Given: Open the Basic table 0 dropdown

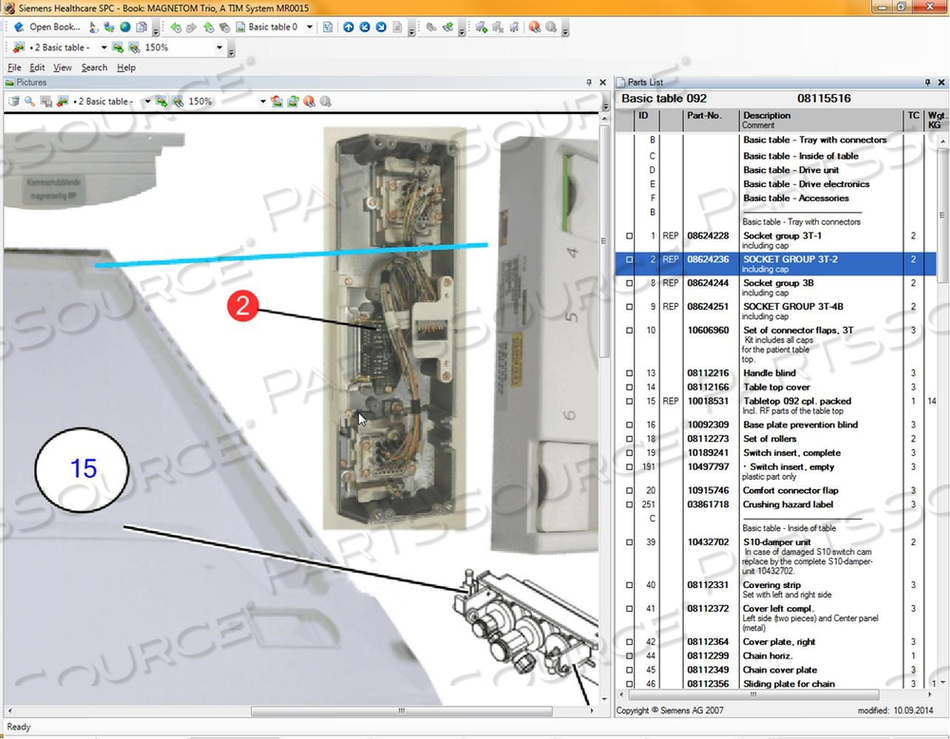Looking at the screenshot, I should (309, 27).
